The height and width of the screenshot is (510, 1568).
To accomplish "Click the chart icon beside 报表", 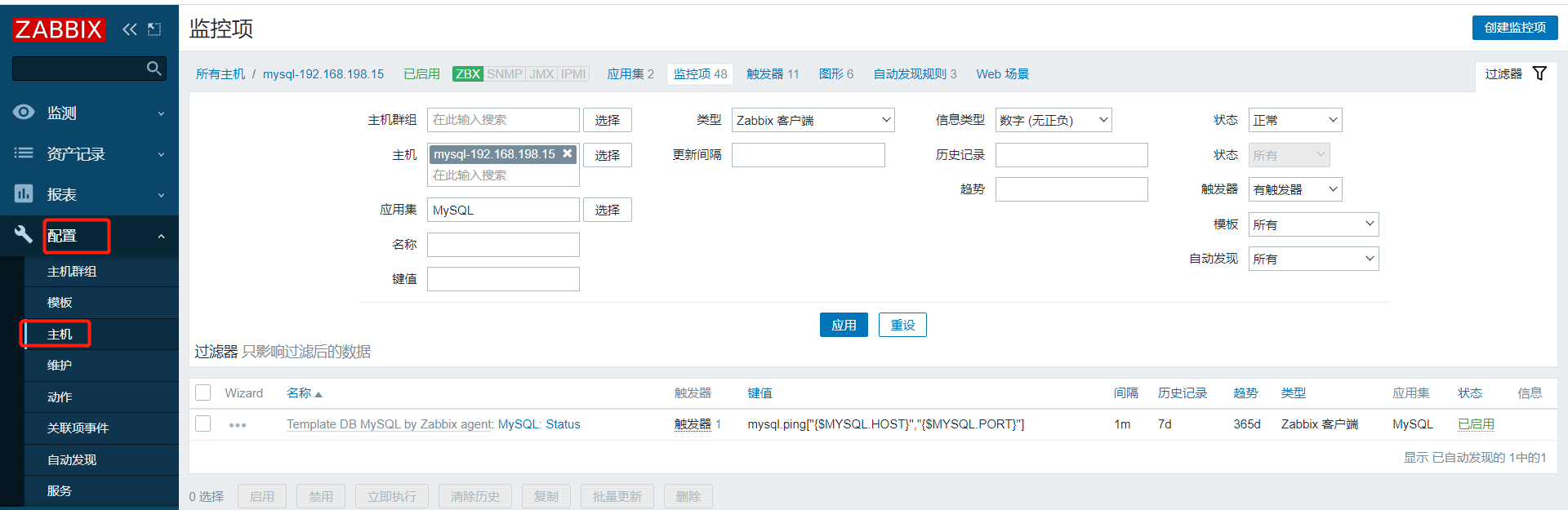I will [24, 193].
